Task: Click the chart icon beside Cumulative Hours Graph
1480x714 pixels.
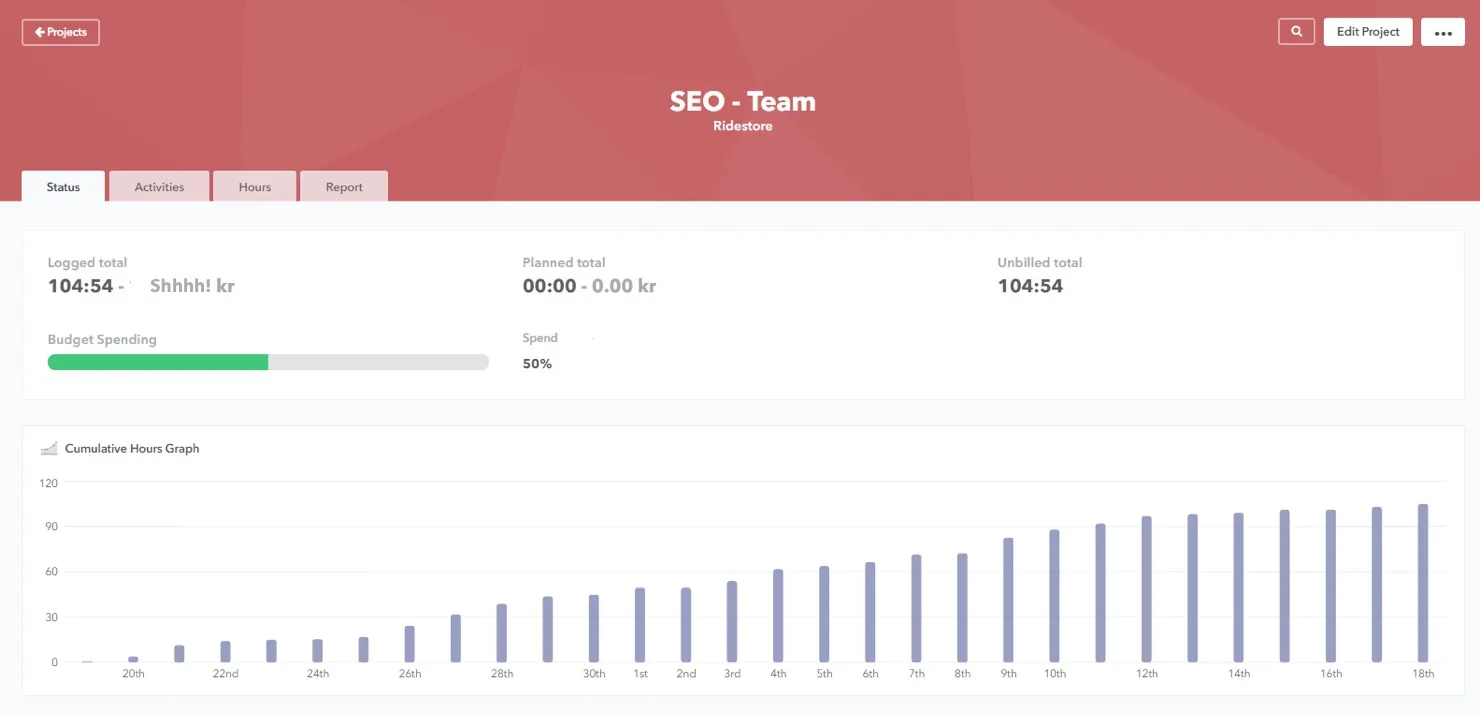Action: tap(49, 448)
